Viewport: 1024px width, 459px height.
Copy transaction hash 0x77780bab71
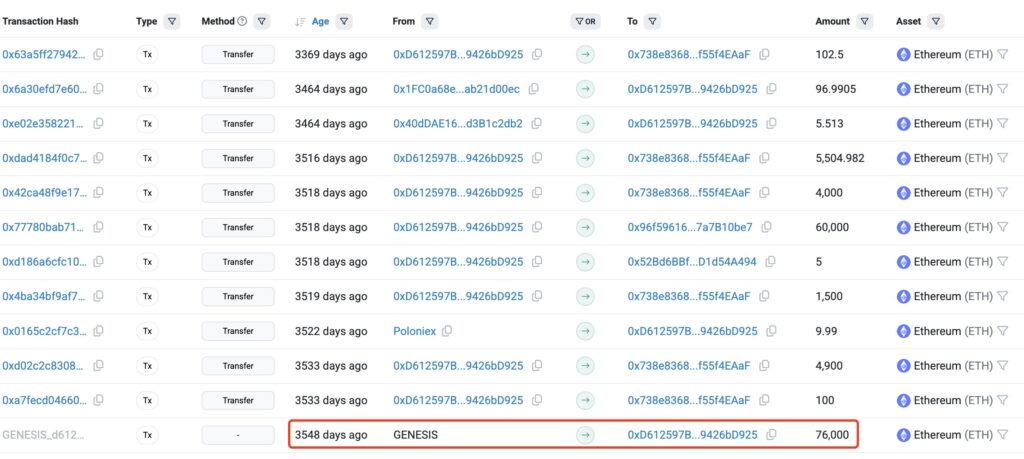98,227
